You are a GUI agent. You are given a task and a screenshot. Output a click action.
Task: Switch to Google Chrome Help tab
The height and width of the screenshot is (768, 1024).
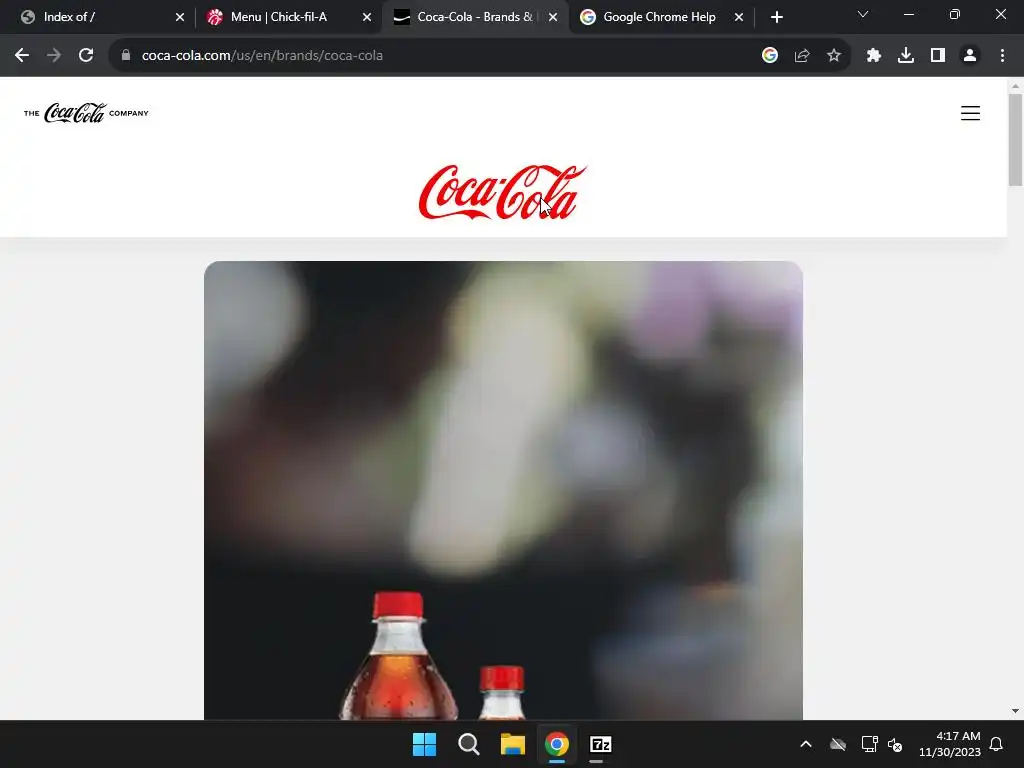[660, 17]
